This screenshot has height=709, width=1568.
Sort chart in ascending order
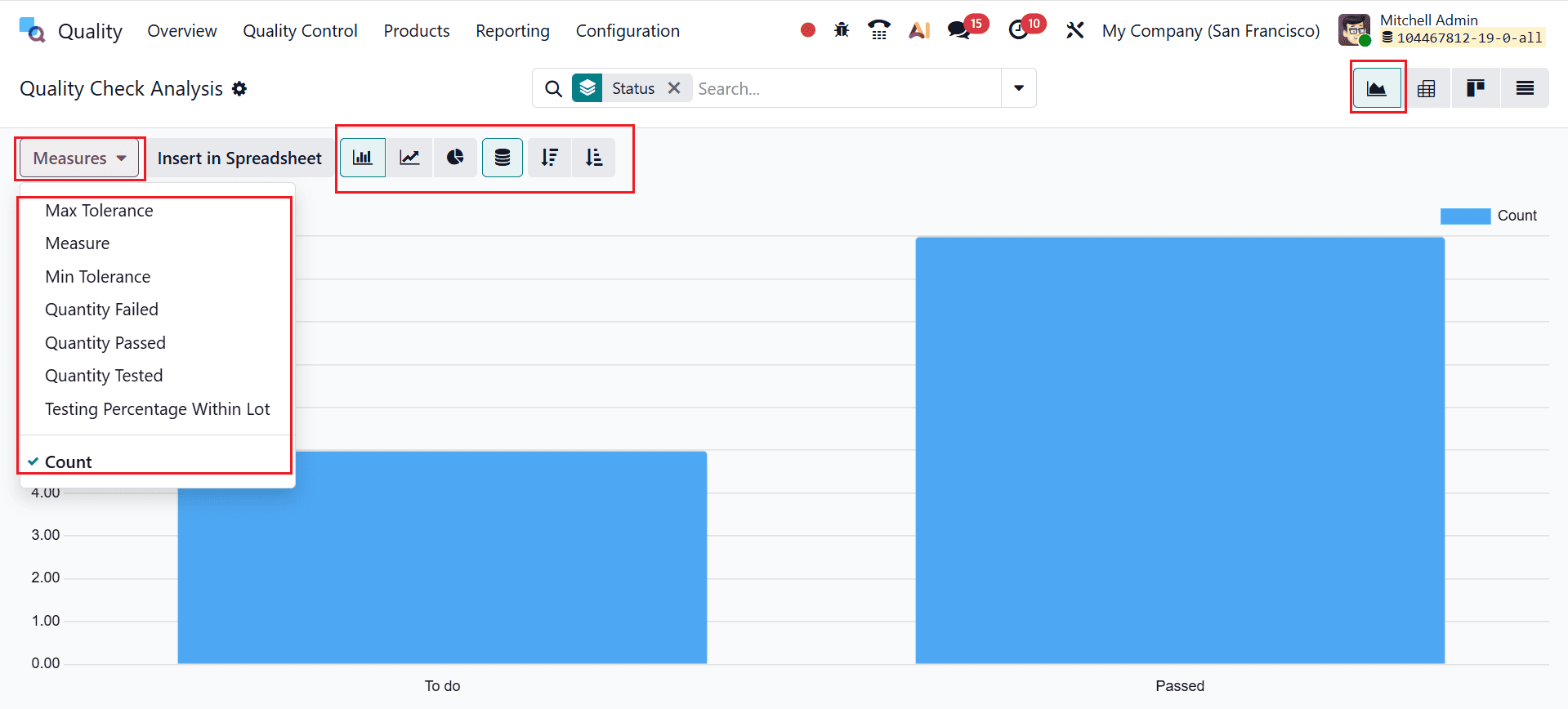(594, 158)
